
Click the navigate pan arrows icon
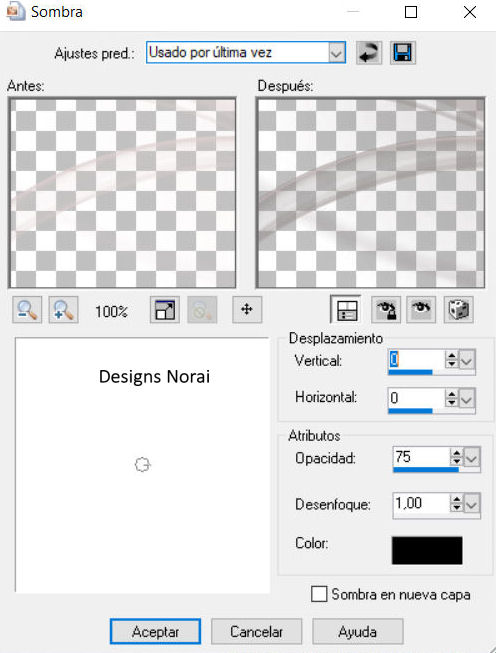(x=247, y=310)
